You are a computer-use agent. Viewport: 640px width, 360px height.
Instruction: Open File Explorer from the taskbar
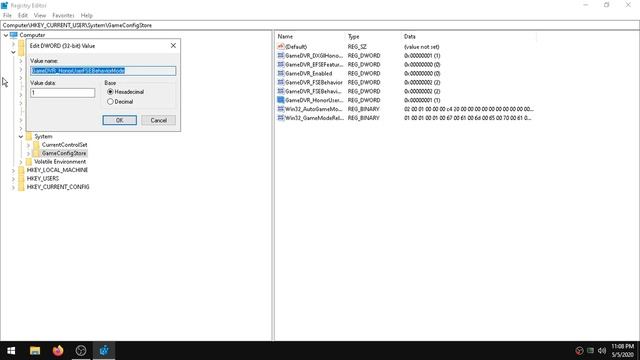pyautogui.click(x=35, y=351)
